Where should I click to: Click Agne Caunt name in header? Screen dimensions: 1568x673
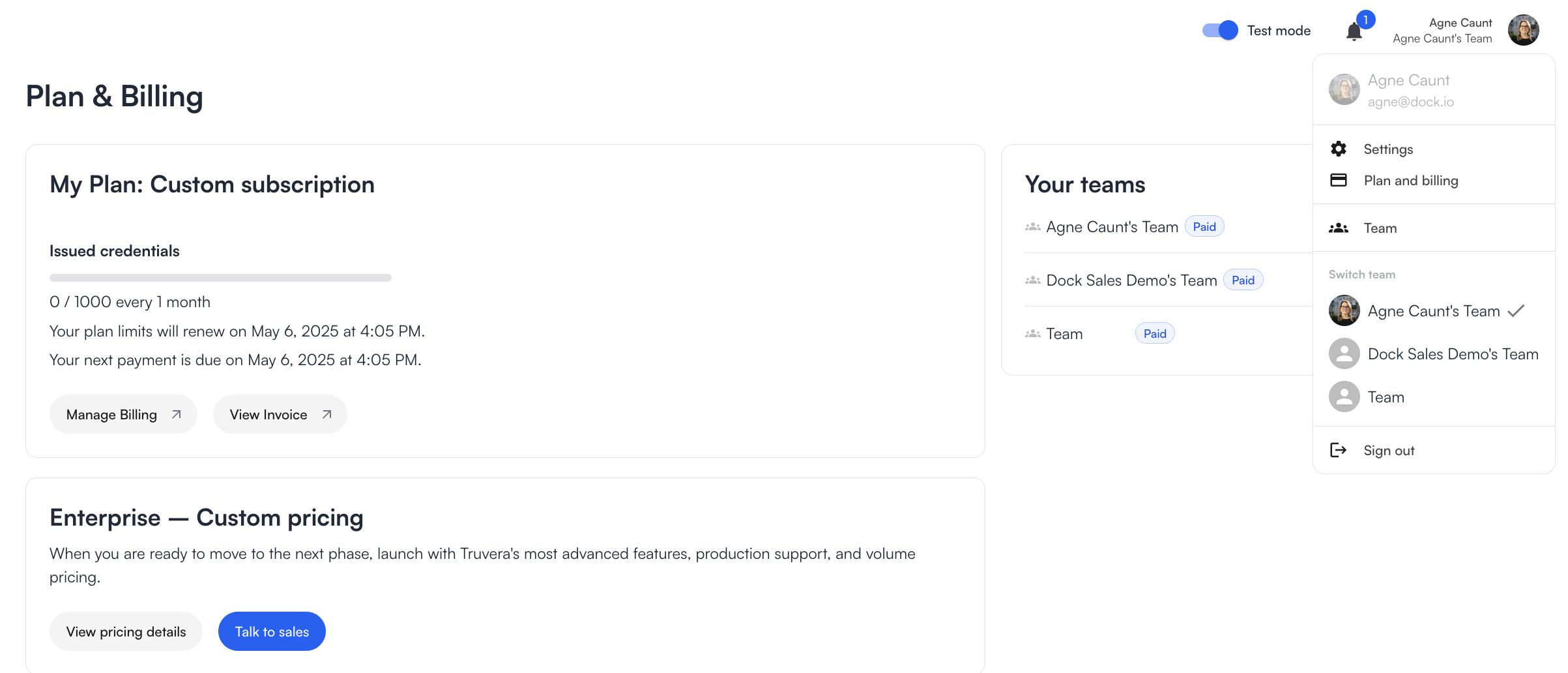click(x=1460, y=23)
